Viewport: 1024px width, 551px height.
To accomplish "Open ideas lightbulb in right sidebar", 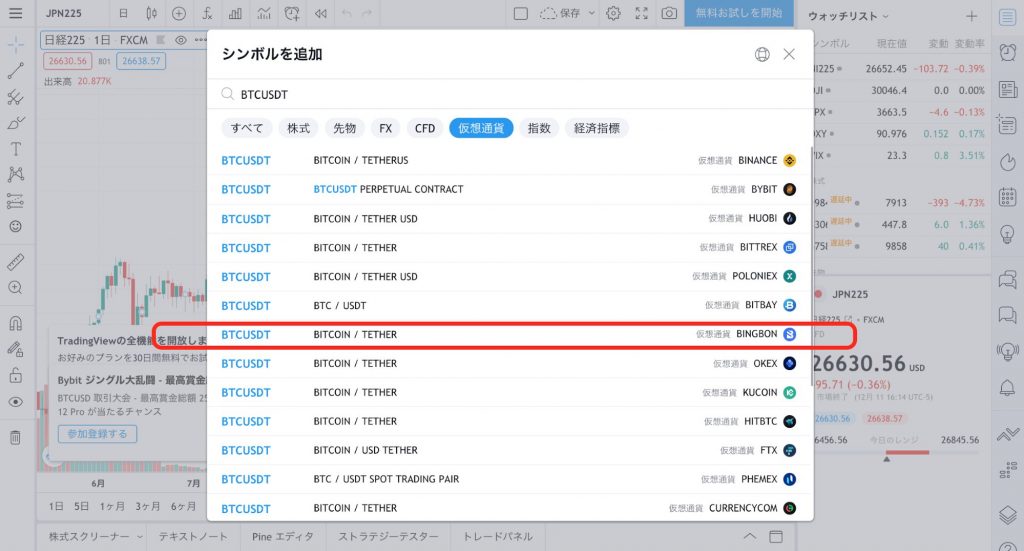I will click(1008, 233).
